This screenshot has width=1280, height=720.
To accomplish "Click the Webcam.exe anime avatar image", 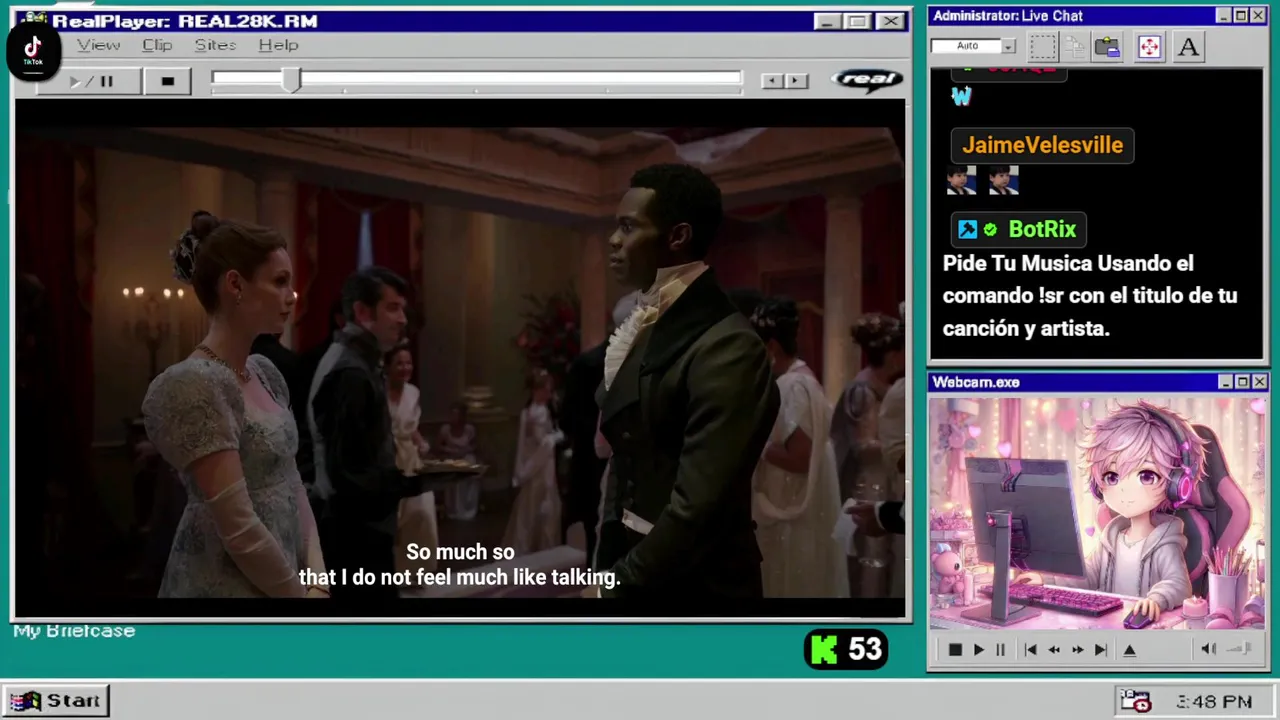I will click(1097, 514).
